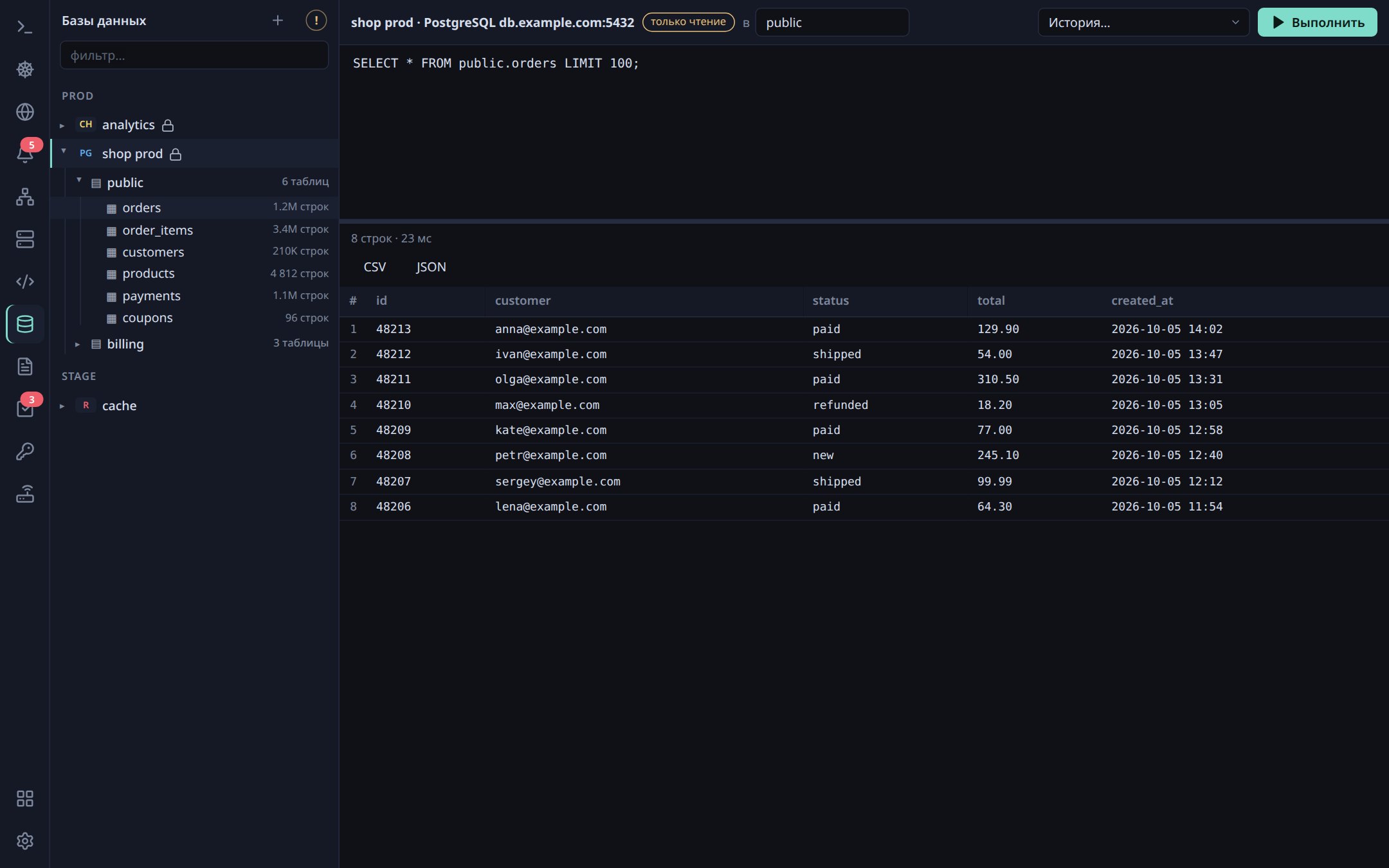The width and height of the screenshot is (1389, 868).
Task: Open the Kubernetes helm wheel icon
Action: [x=24, y=69]
